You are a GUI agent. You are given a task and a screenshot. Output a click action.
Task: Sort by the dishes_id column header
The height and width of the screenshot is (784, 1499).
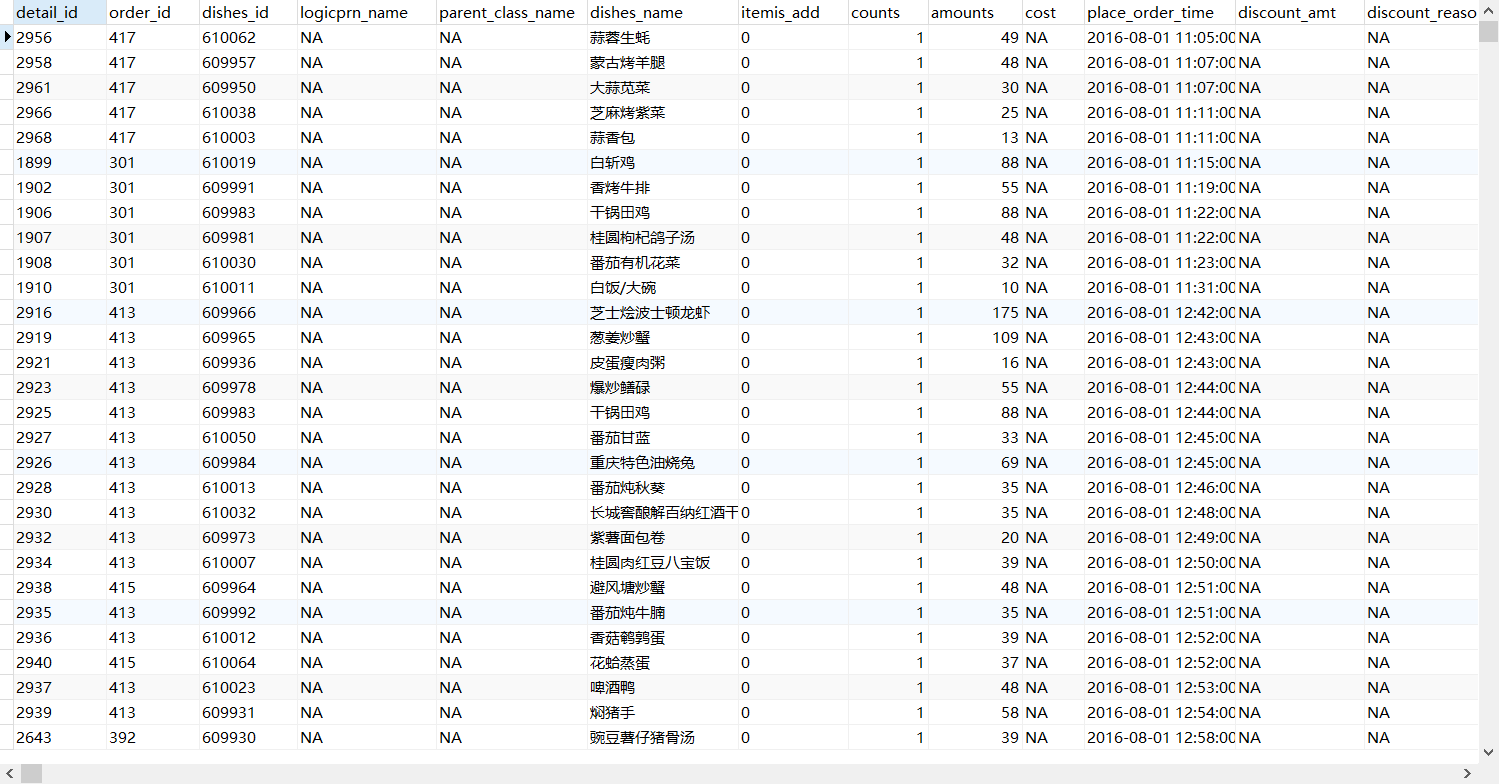pyautogui.click(x=248, y=12)
